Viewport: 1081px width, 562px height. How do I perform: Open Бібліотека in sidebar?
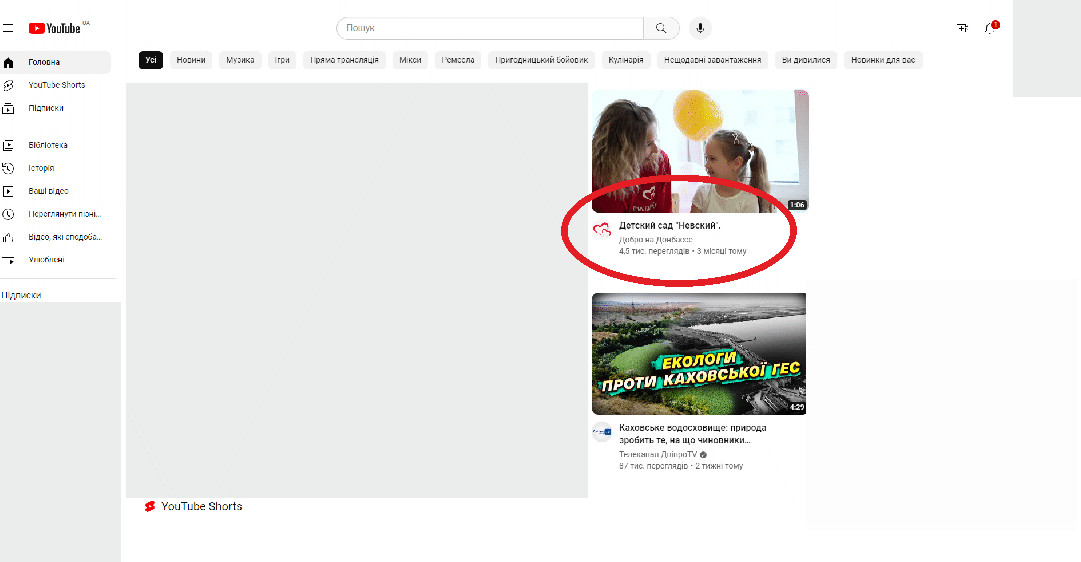(55, 145)
